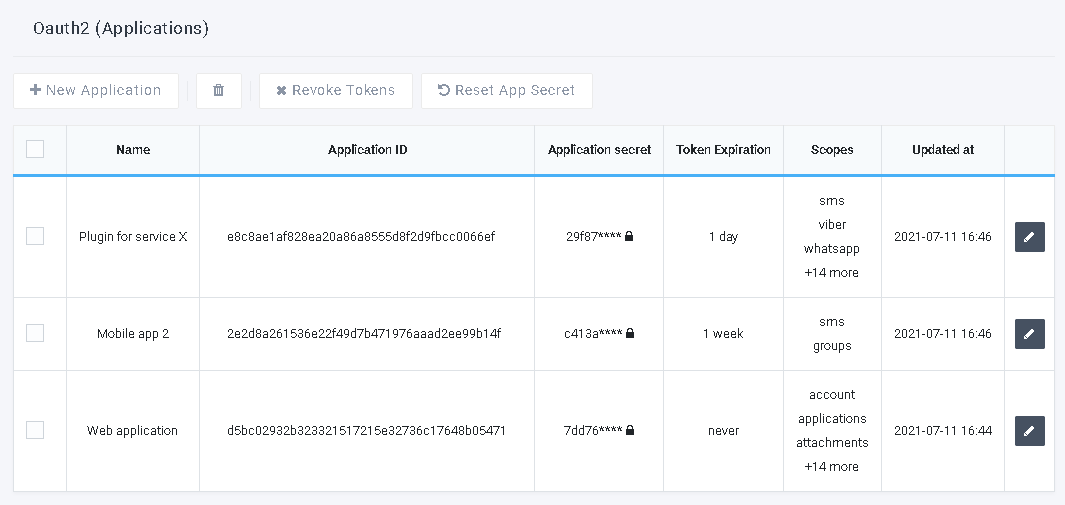The image size is (1065, 505).
Task: Tick the Web application row checkbox
Action: 35,430
